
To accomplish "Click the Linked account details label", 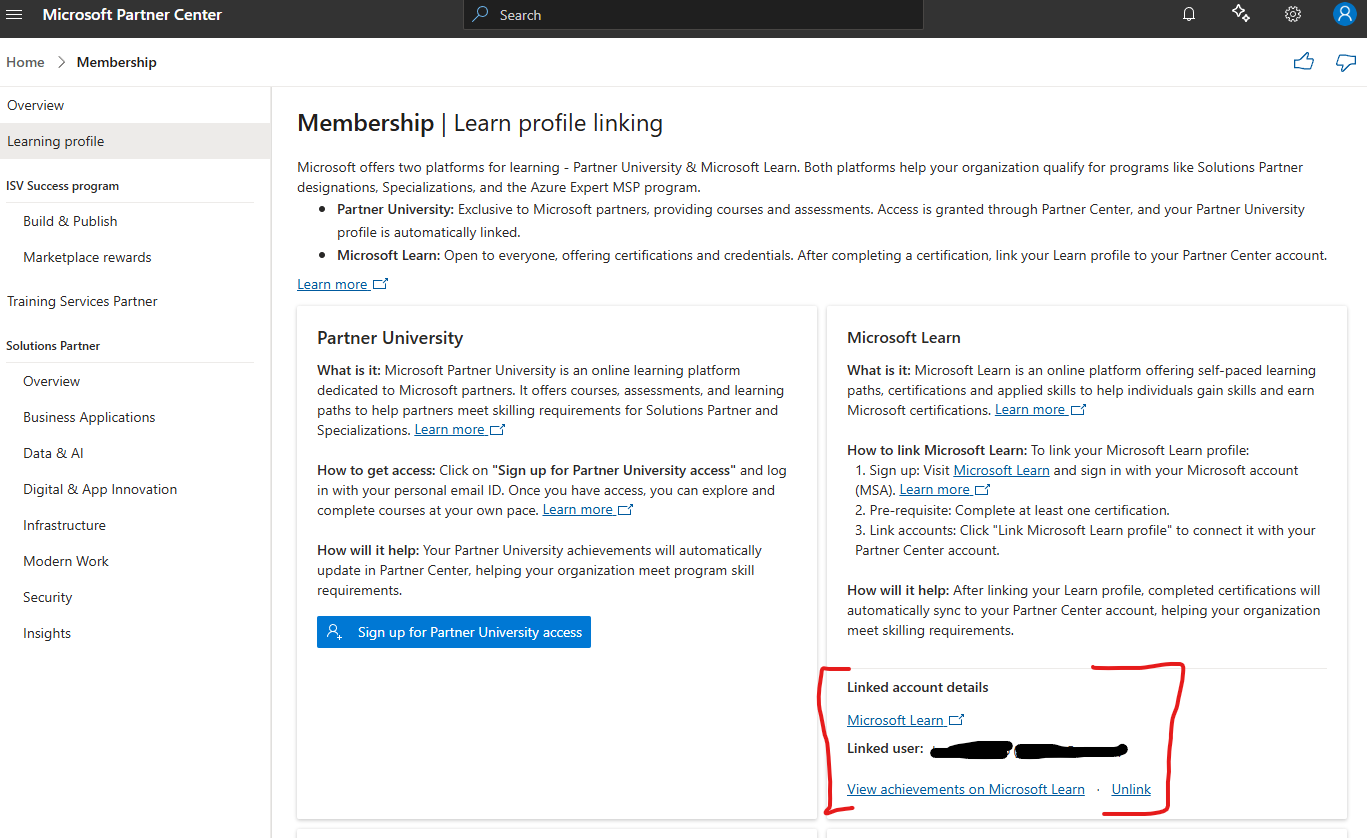I will pos(918,687).
